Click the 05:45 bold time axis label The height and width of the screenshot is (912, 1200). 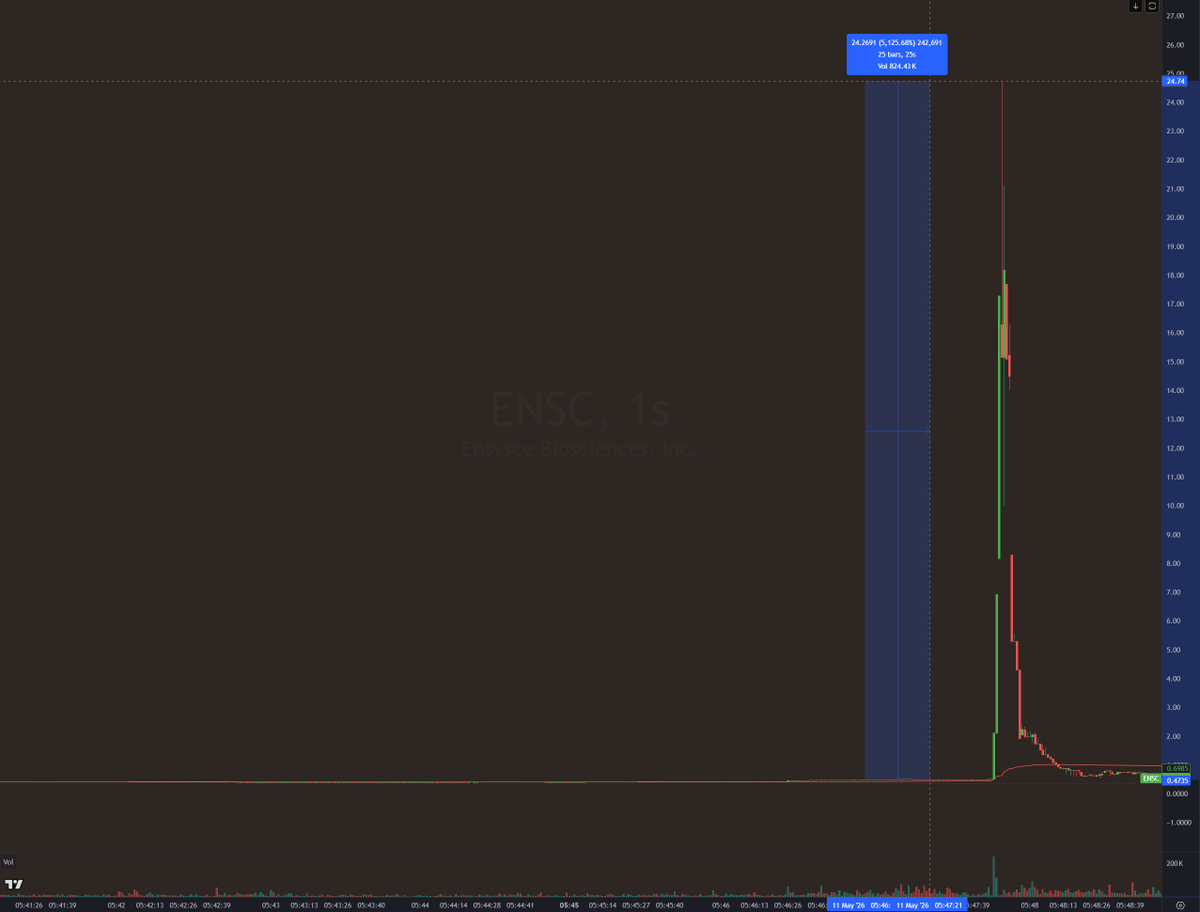point(569,904)
